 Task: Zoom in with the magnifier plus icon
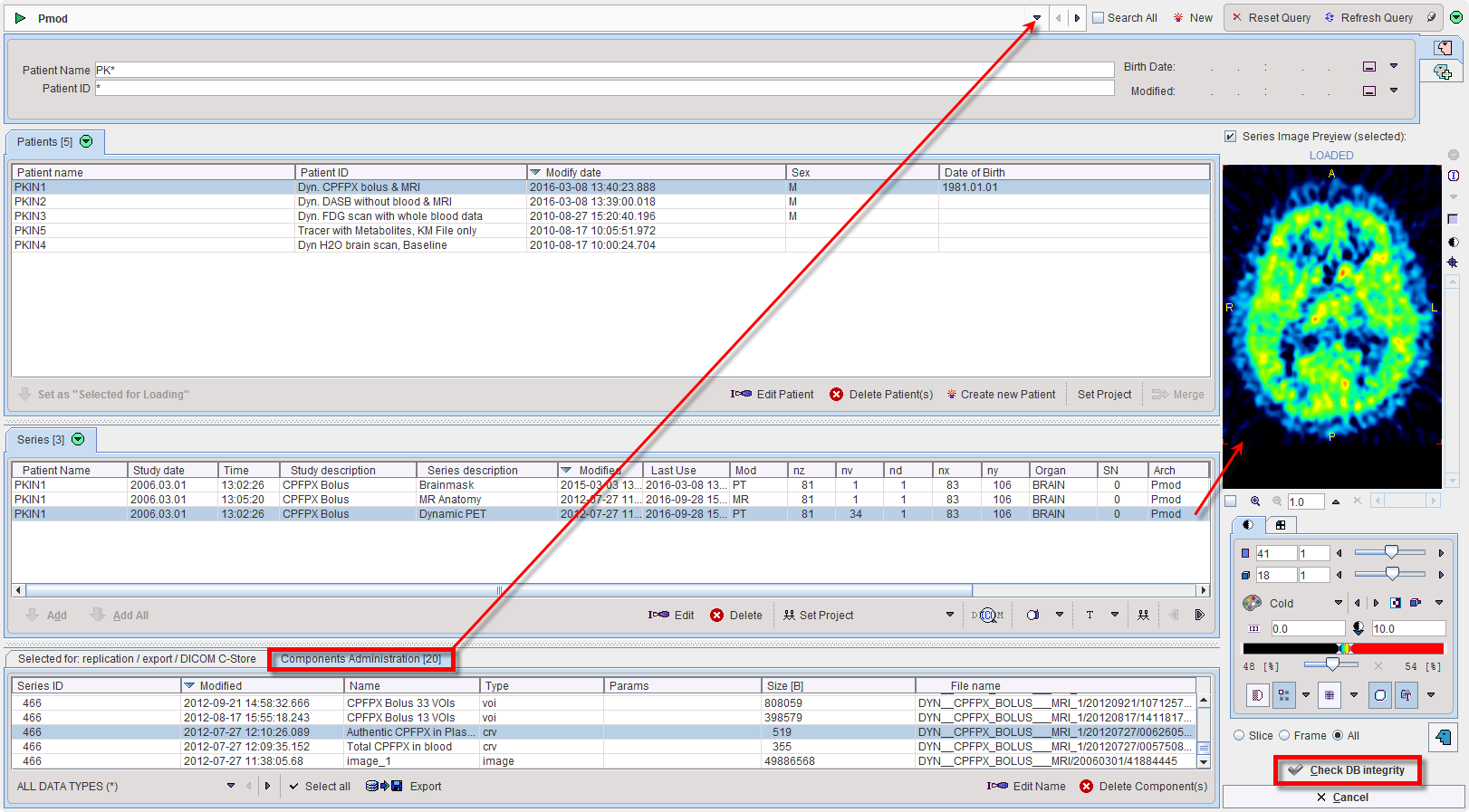(1255, 501)
